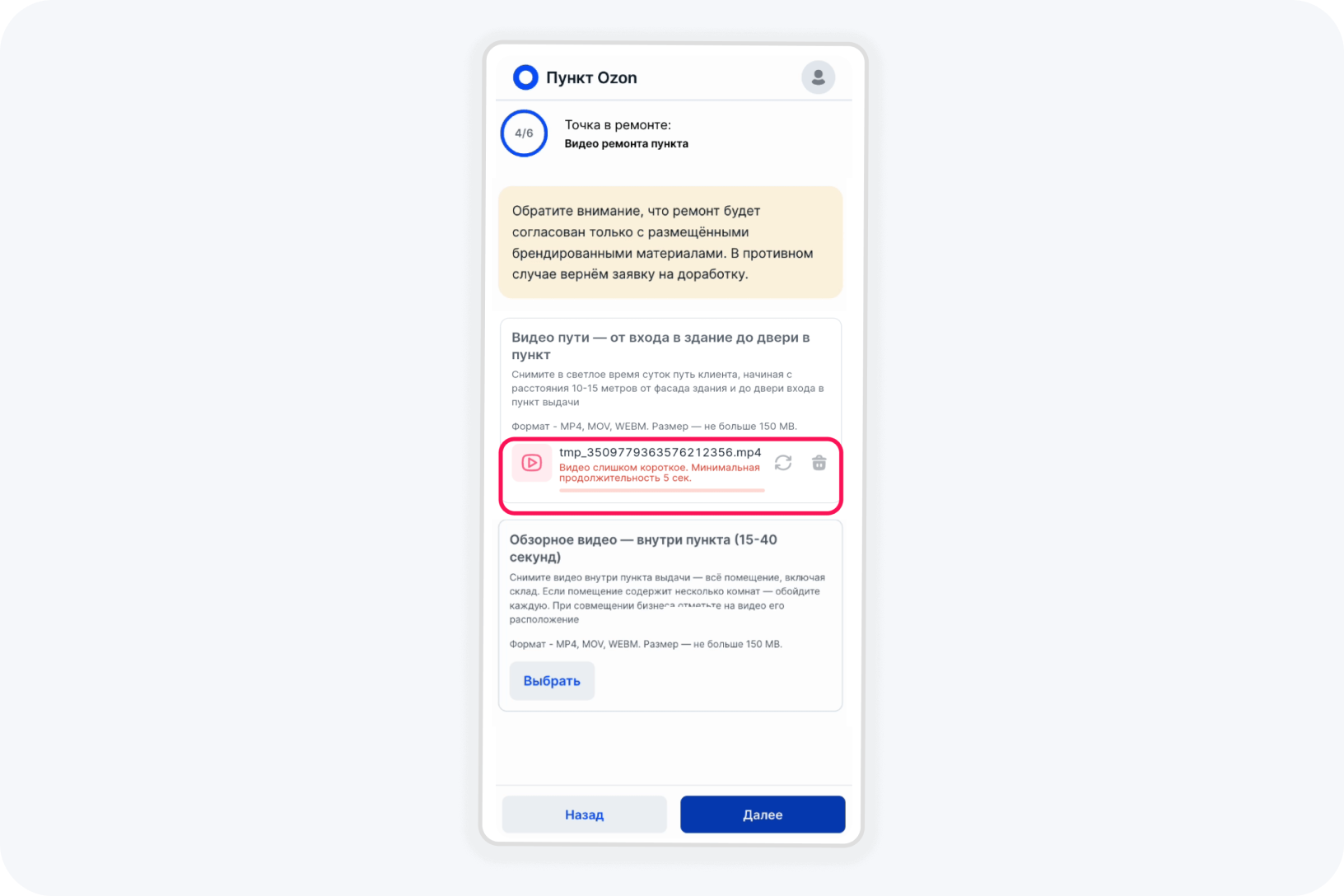Click the red upload progress bar
This screenshot has height=896, width=1344.
662,491
